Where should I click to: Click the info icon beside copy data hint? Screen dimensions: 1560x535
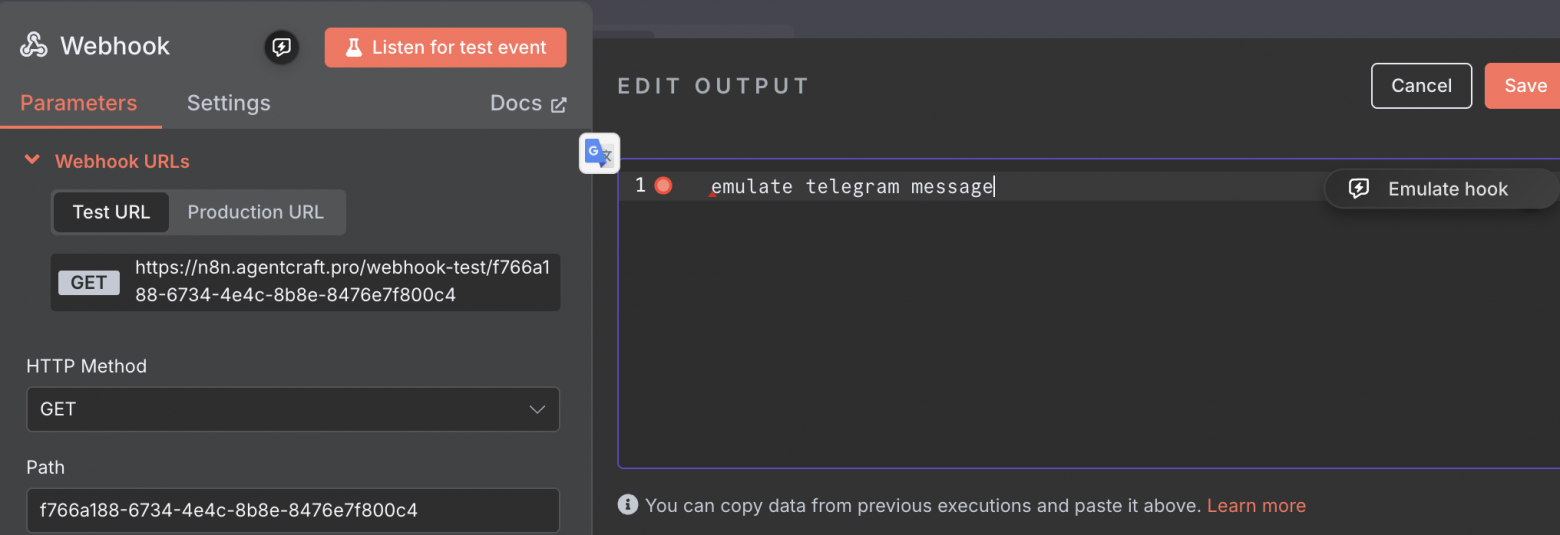(x=628, y=505)
